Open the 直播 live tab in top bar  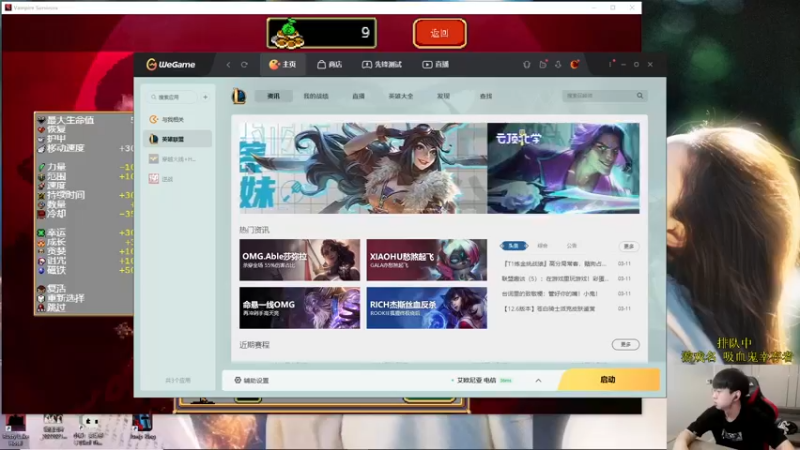436,64
